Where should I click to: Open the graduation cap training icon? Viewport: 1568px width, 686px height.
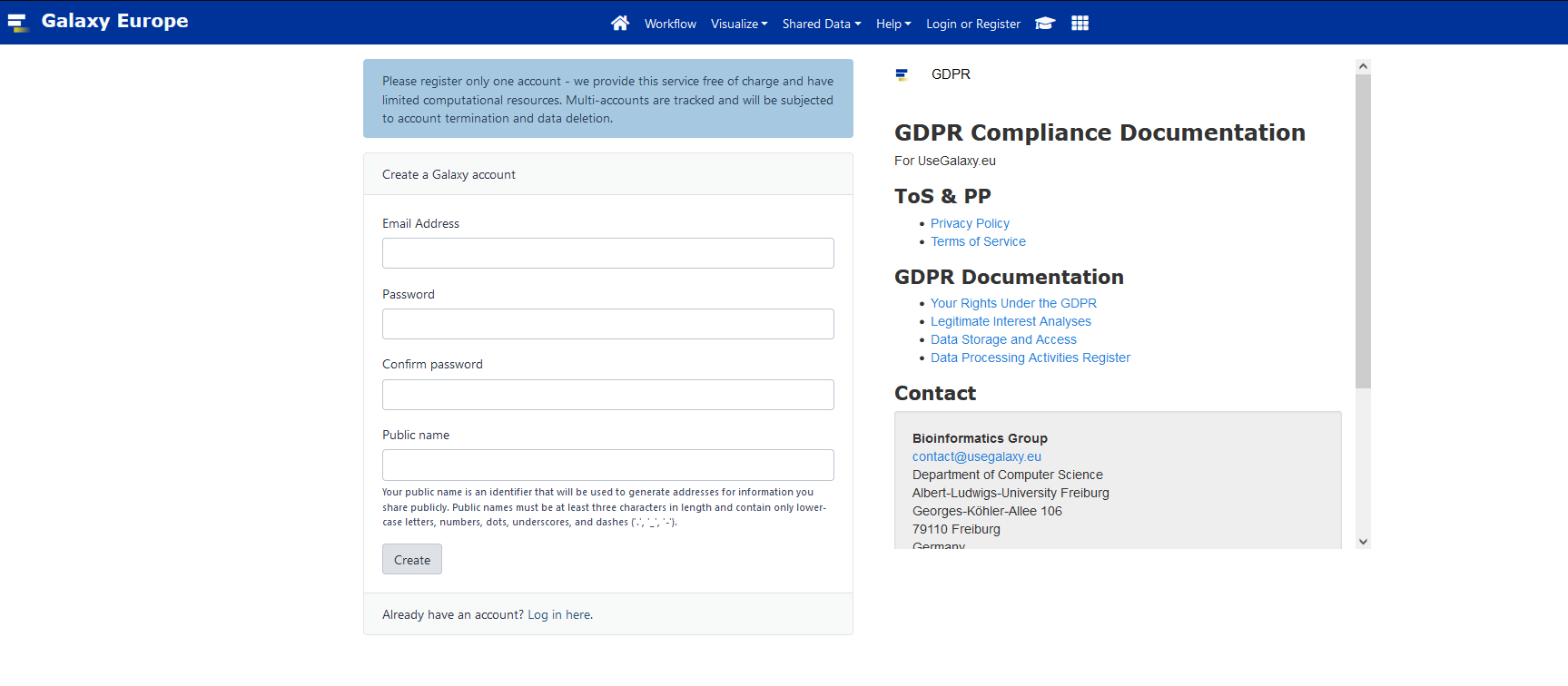(1045, 23)
